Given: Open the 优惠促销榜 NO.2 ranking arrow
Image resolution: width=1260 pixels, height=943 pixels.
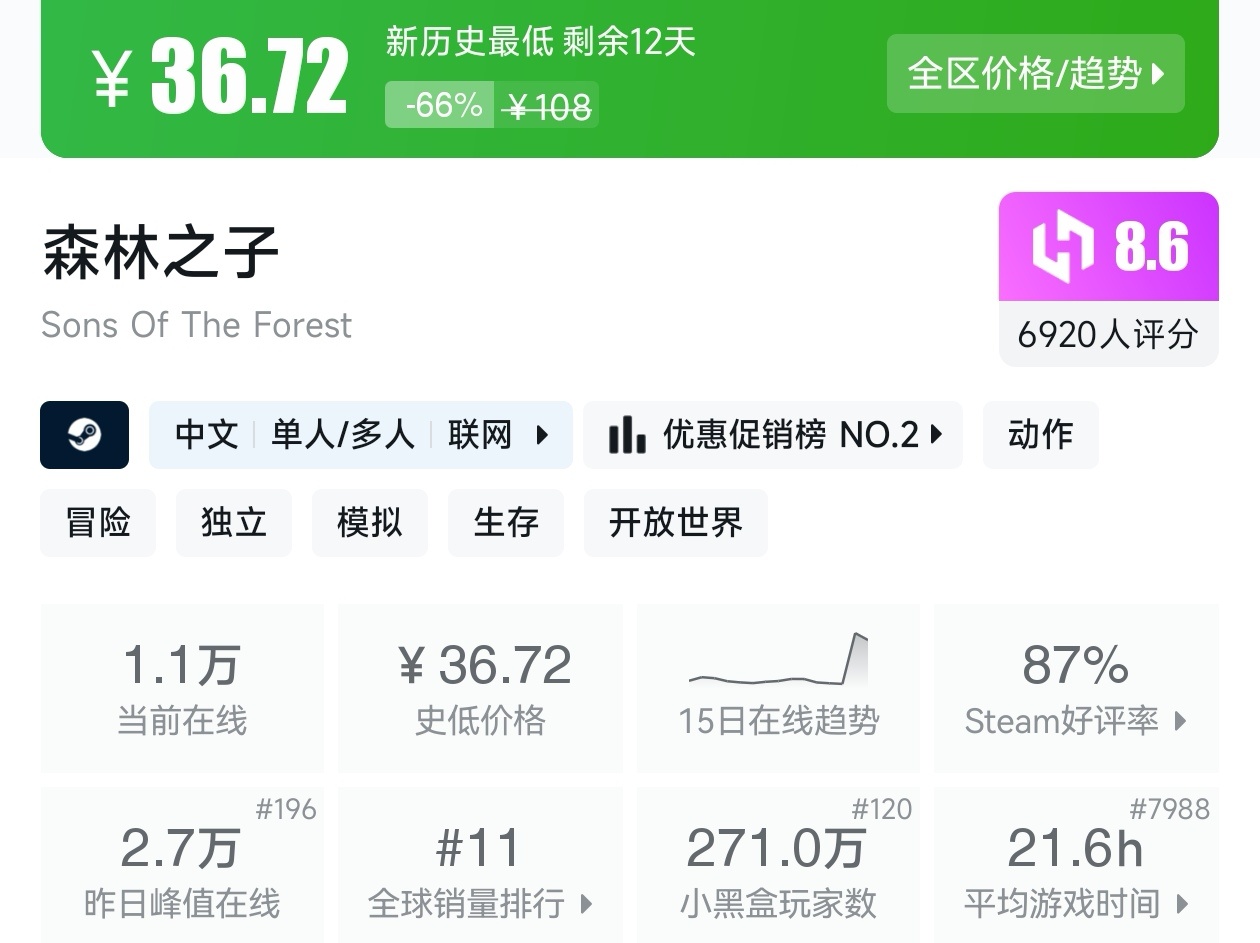Looking at the screenshot, I should [936, 435].
